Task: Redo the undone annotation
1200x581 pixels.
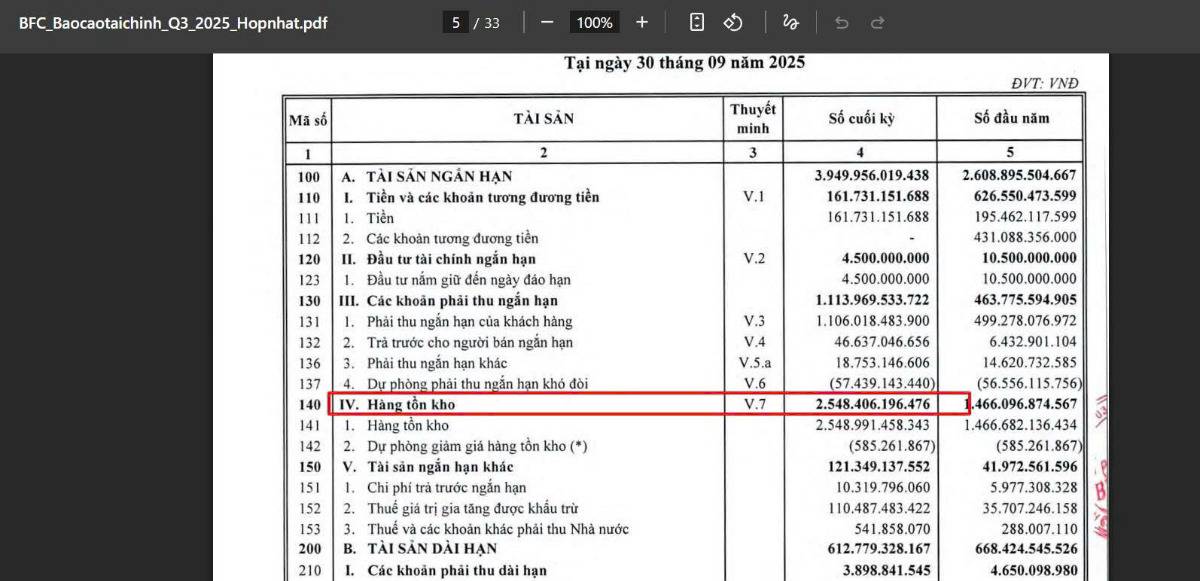Action: pyautogui.click(x=877, y=22)
